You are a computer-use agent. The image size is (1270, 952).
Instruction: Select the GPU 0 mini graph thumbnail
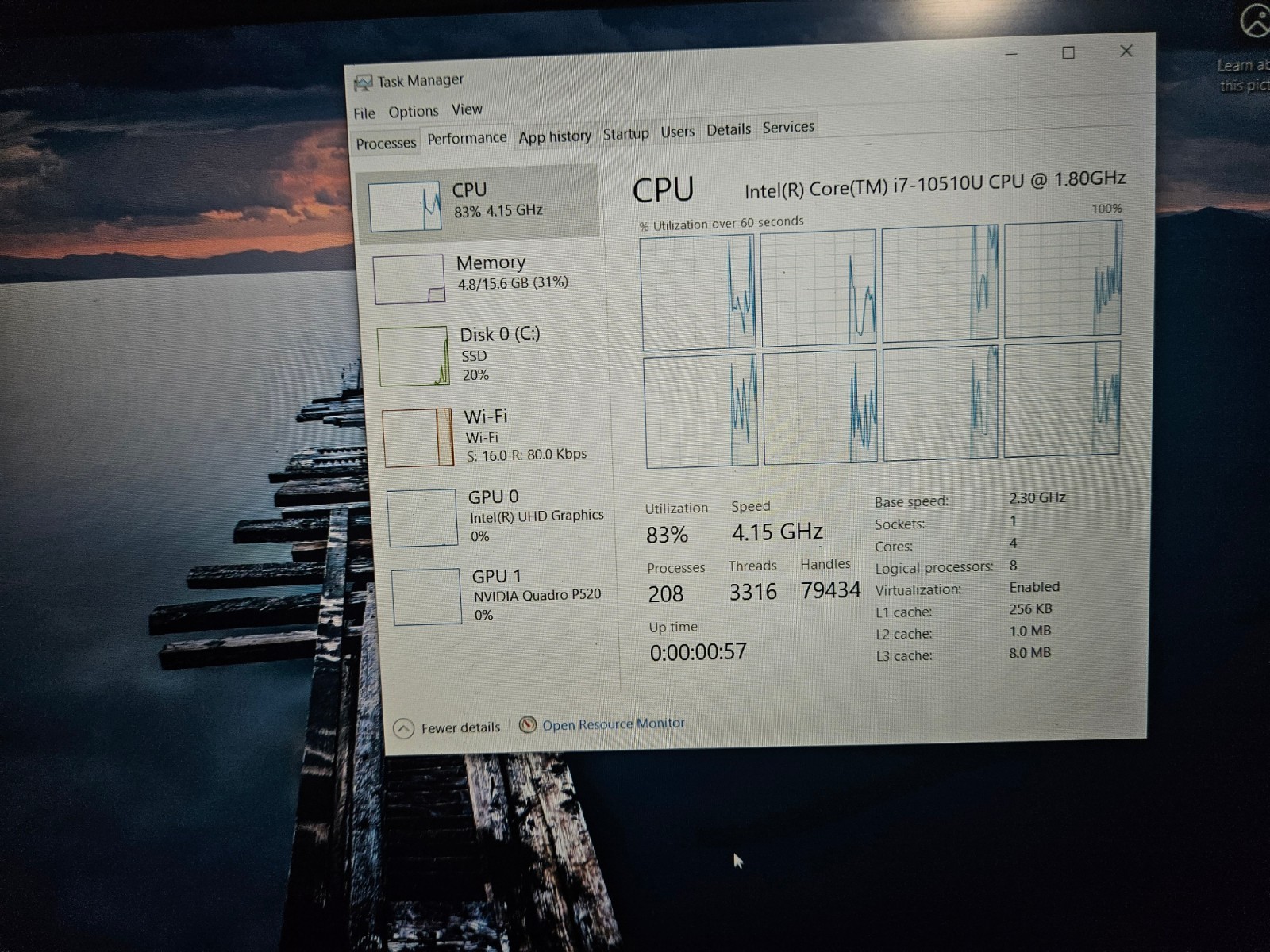point(422,518)
